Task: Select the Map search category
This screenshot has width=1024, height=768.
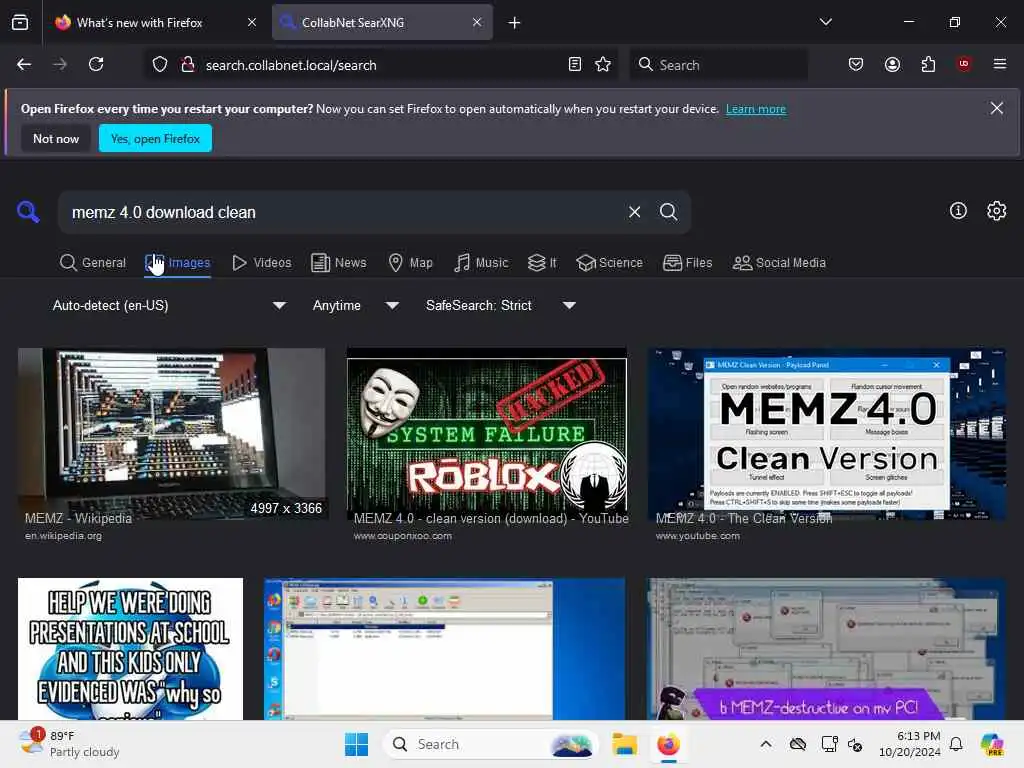Action: [x=410, y=263]
